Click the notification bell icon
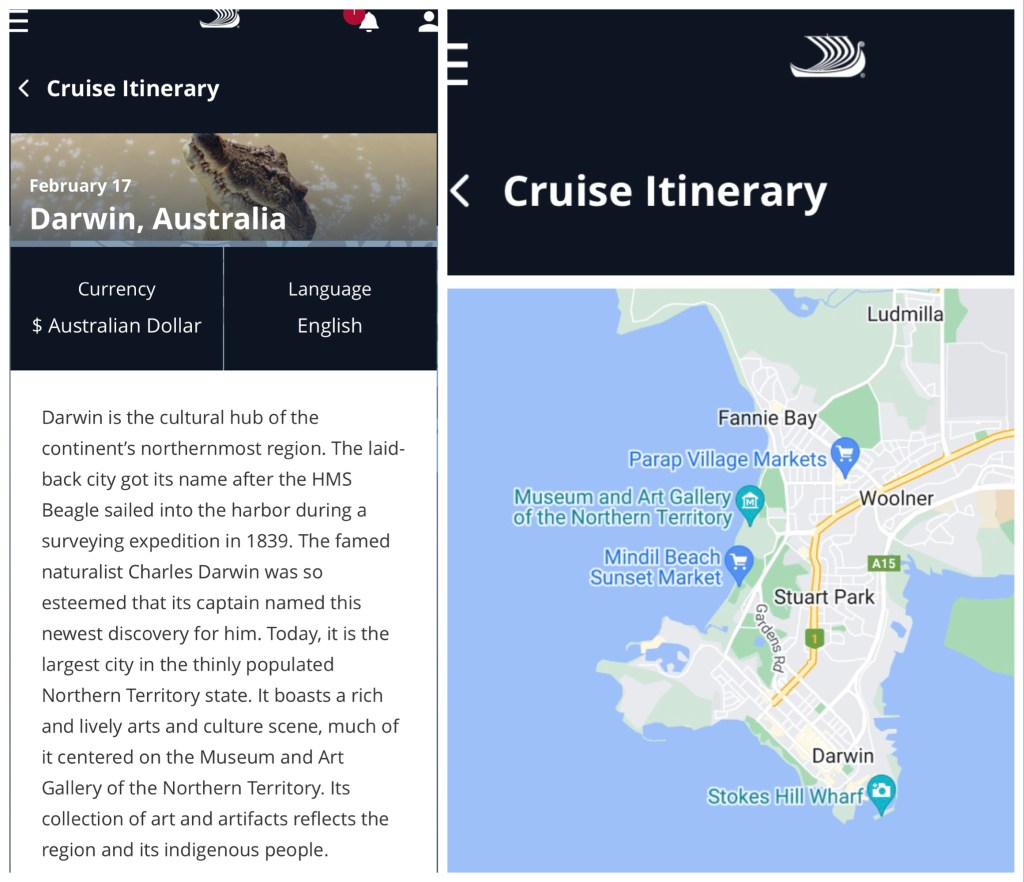Screen dimensions: 1024x882 pyautogui.click(x=368, y=21)
